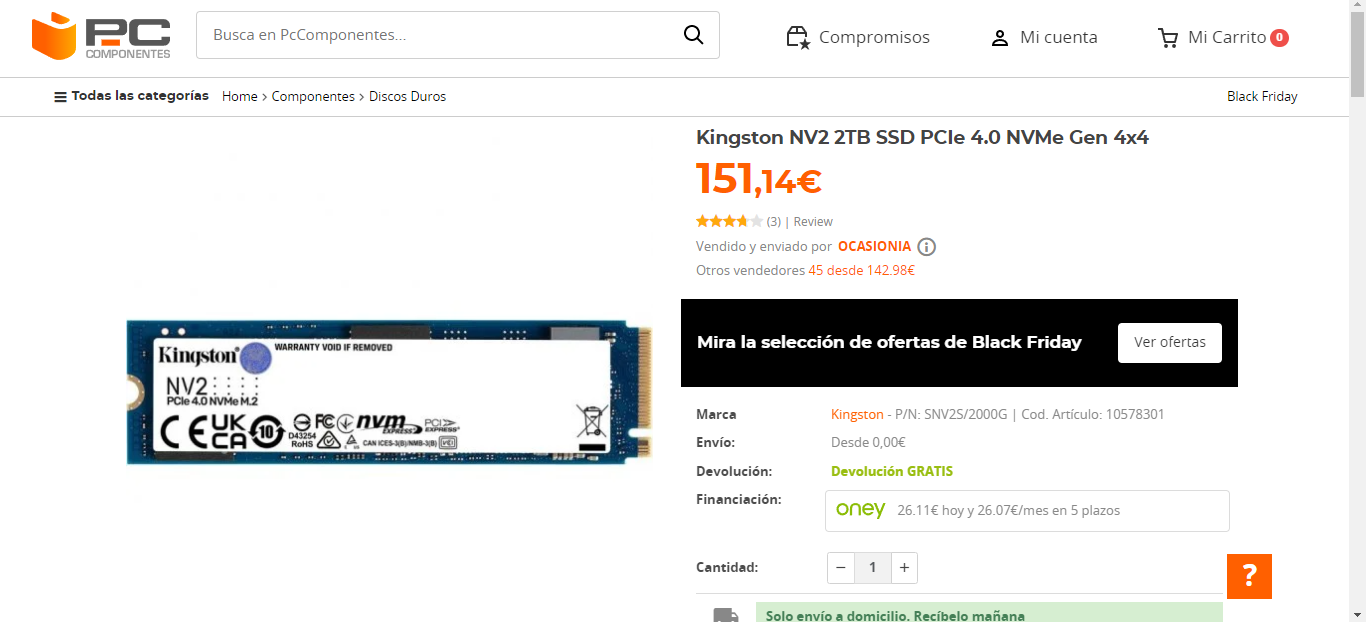Click the Kingston NV2 SSD product image
1366x622 pixels.
click(x=390, y=391)
